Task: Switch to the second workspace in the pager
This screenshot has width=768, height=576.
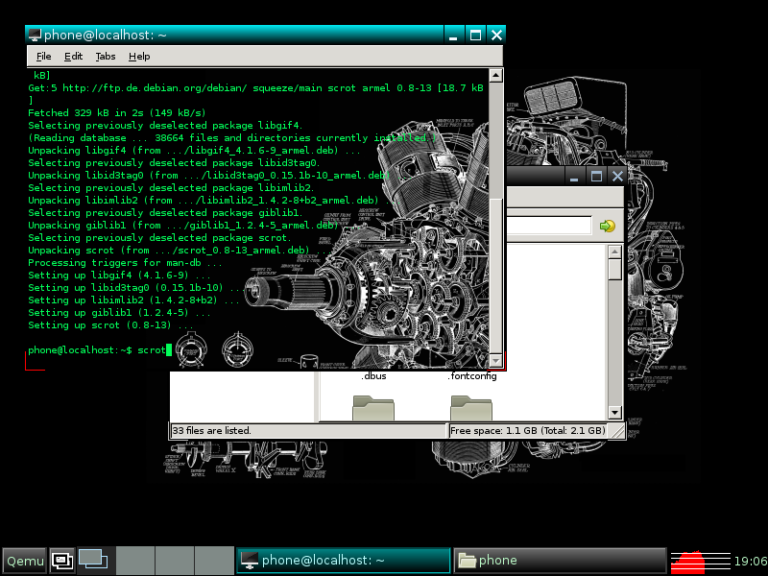Action: [x=136, y=560]
